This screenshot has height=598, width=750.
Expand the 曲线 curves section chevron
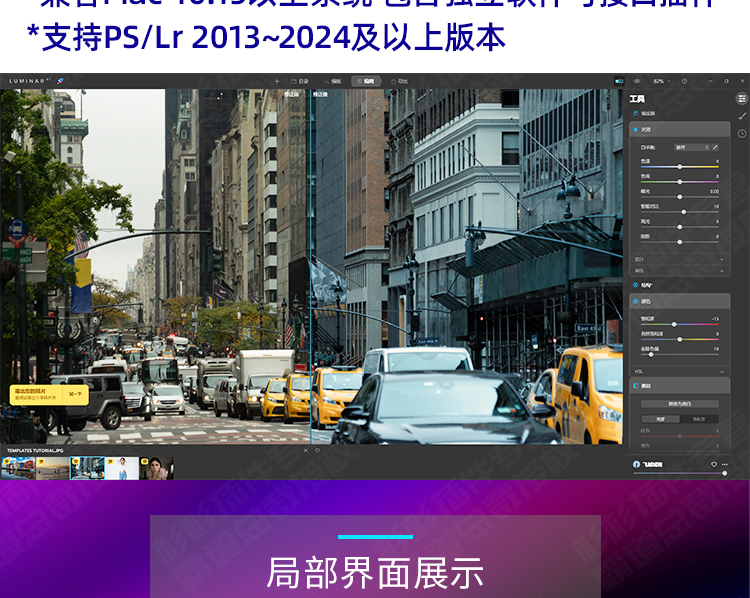[x=722, y=271]
